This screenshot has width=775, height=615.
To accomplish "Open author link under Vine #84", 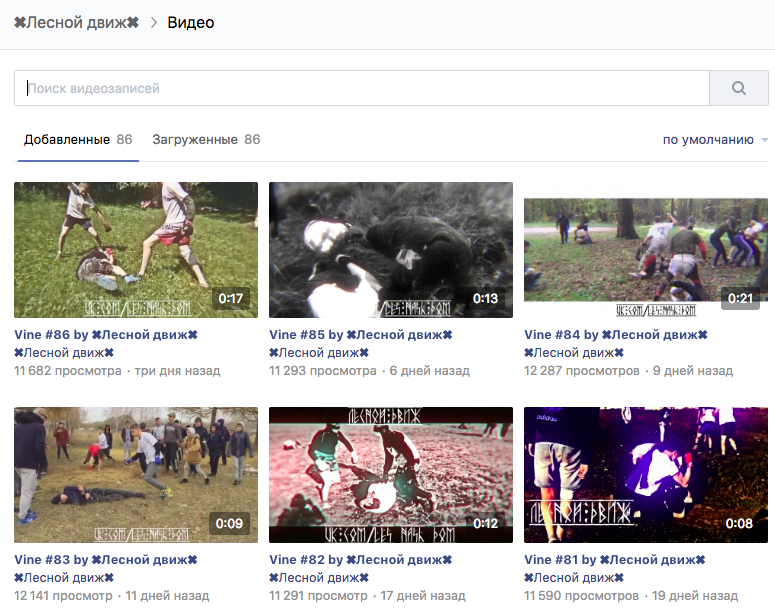I will (574, 353).
